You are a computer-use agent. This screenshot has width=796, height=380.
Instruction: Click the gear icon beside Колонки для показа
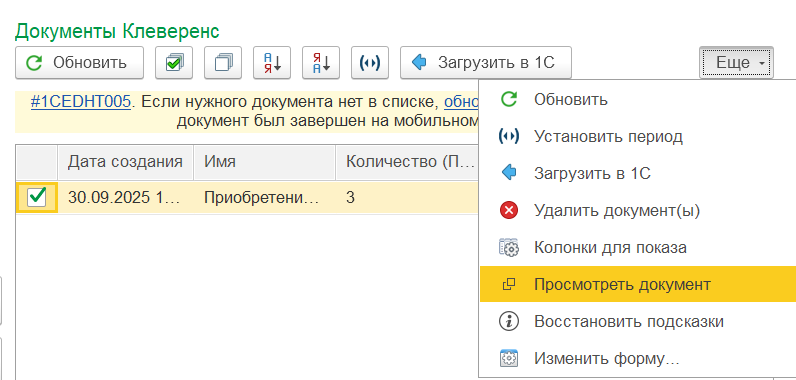point(509,248)
